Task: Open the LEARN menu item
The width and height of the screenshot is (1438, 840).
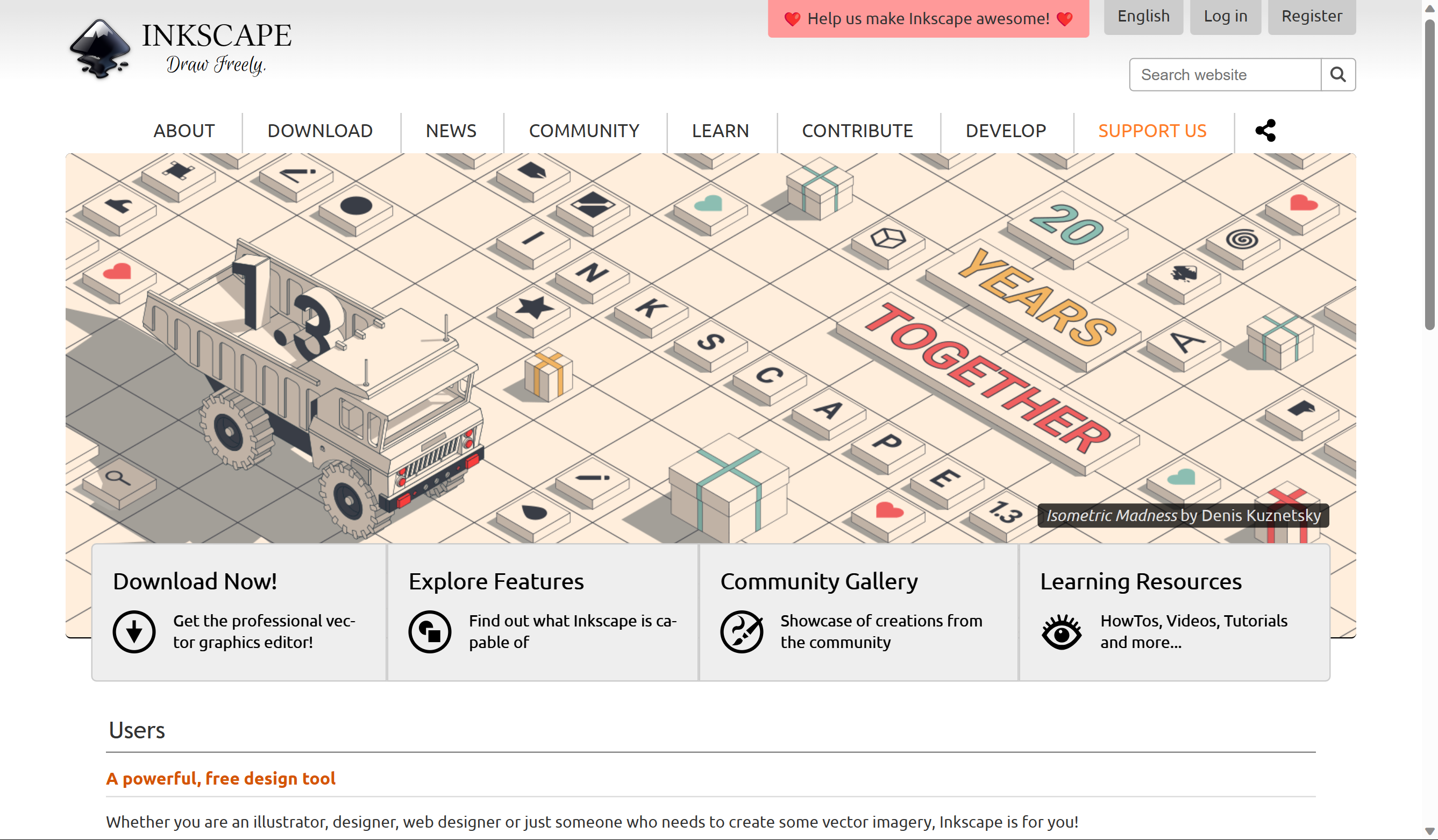Action: tap(720, 131)
